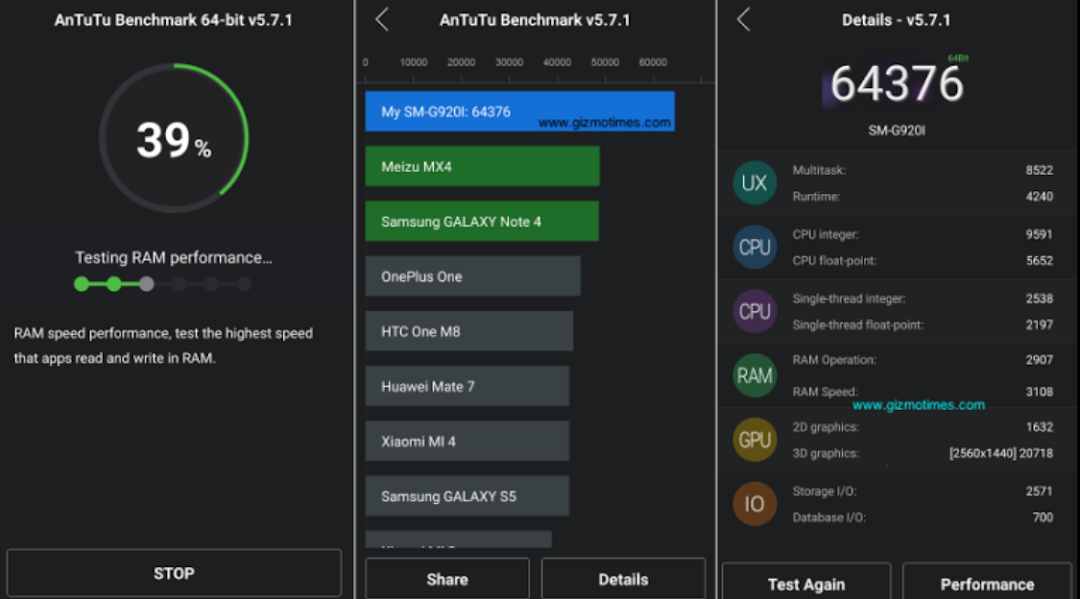Click Database I/O score 700
Image resolution: width=1080 pixels, height=599 pixels.
point(1042,517)
